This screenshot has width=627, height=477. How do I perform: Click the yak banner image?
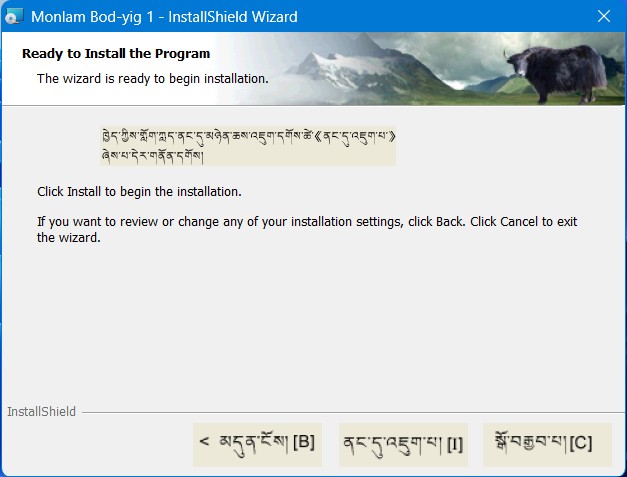tap(420, 69)
